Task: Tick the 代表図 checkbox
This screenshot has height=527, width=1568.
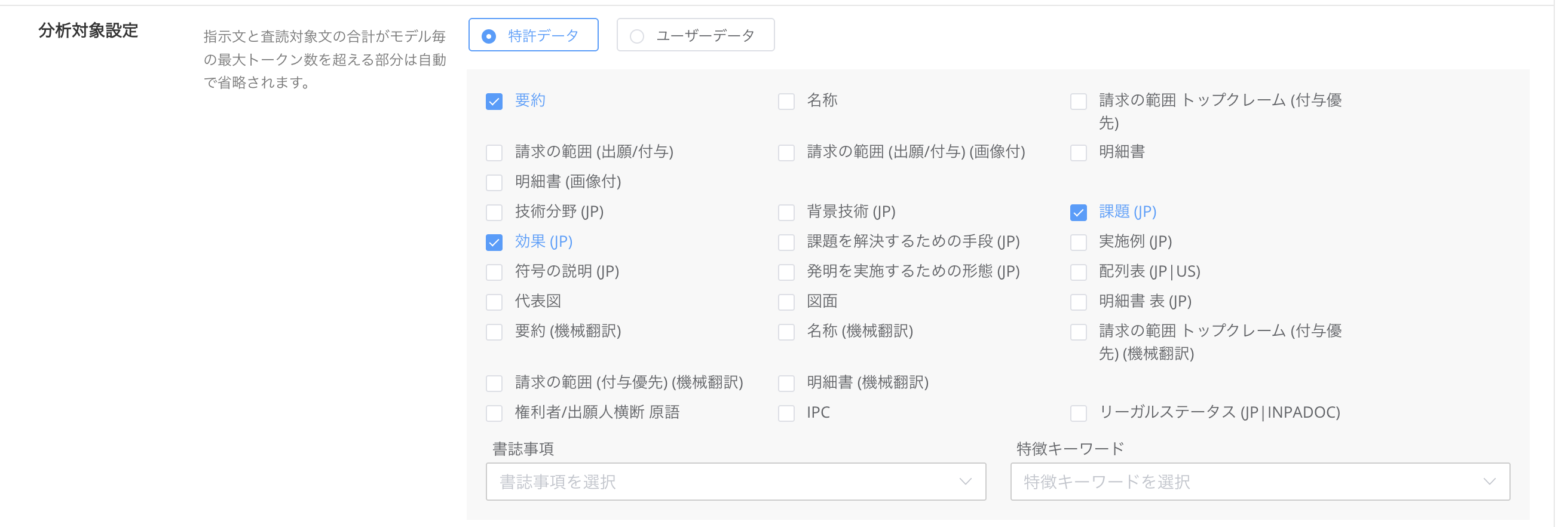Action: pos(494,302)
